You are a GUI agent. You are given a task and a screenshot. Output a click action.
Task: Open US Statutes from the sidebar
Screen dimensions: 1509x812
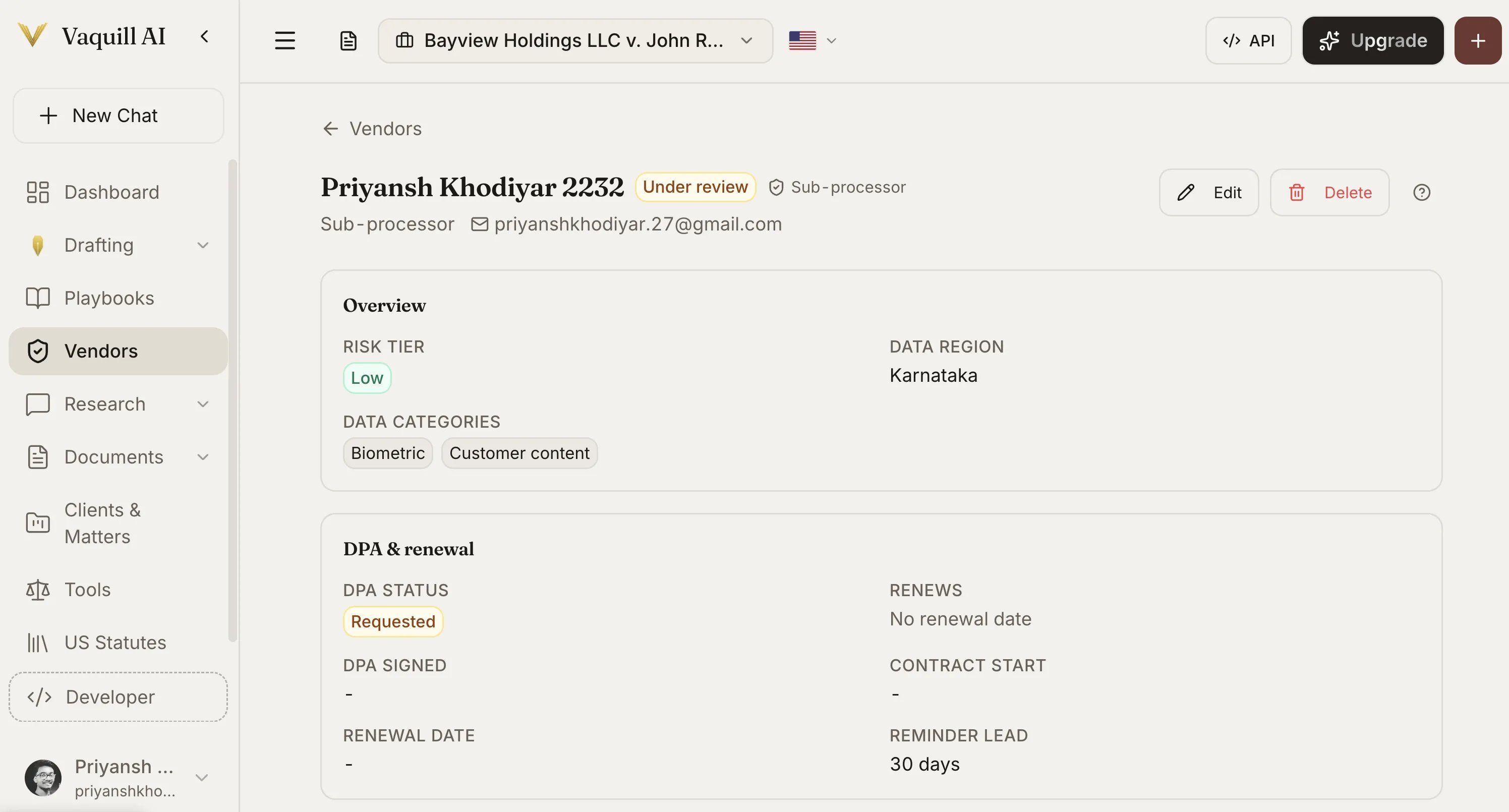pyautogui.click(x=118, y=643)
